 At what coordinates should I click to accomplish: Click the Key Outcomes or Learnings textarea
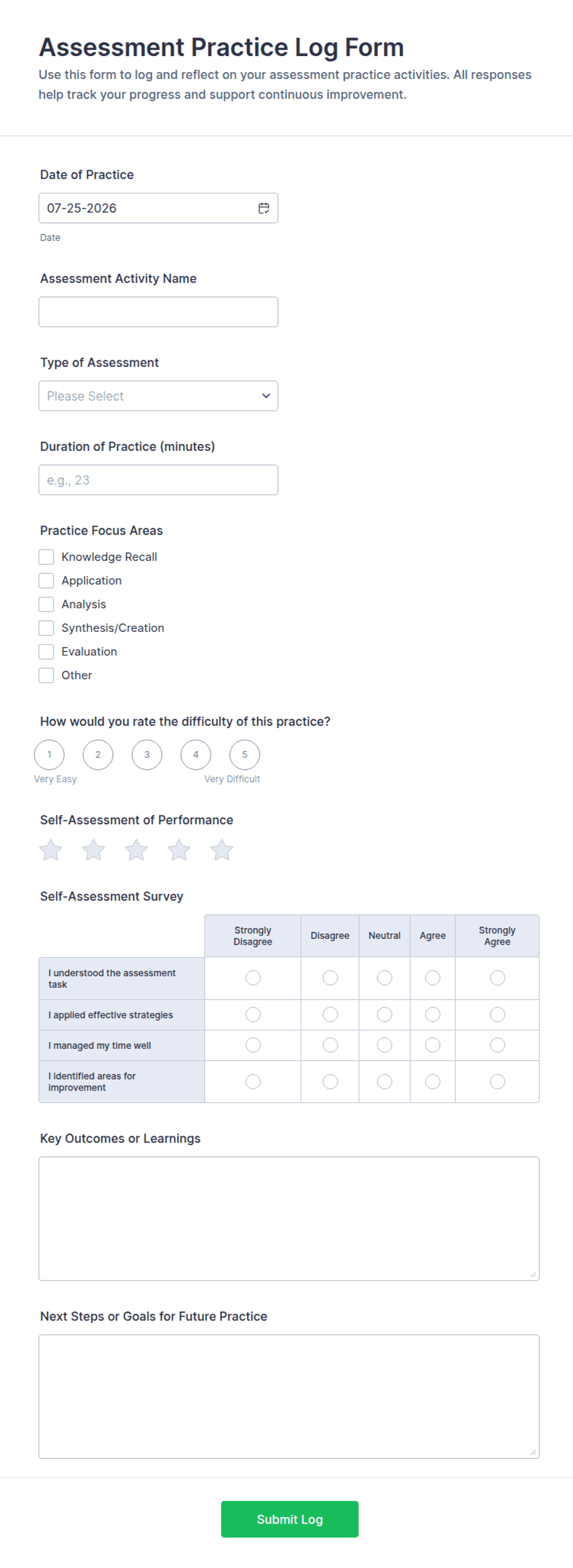289,1218
